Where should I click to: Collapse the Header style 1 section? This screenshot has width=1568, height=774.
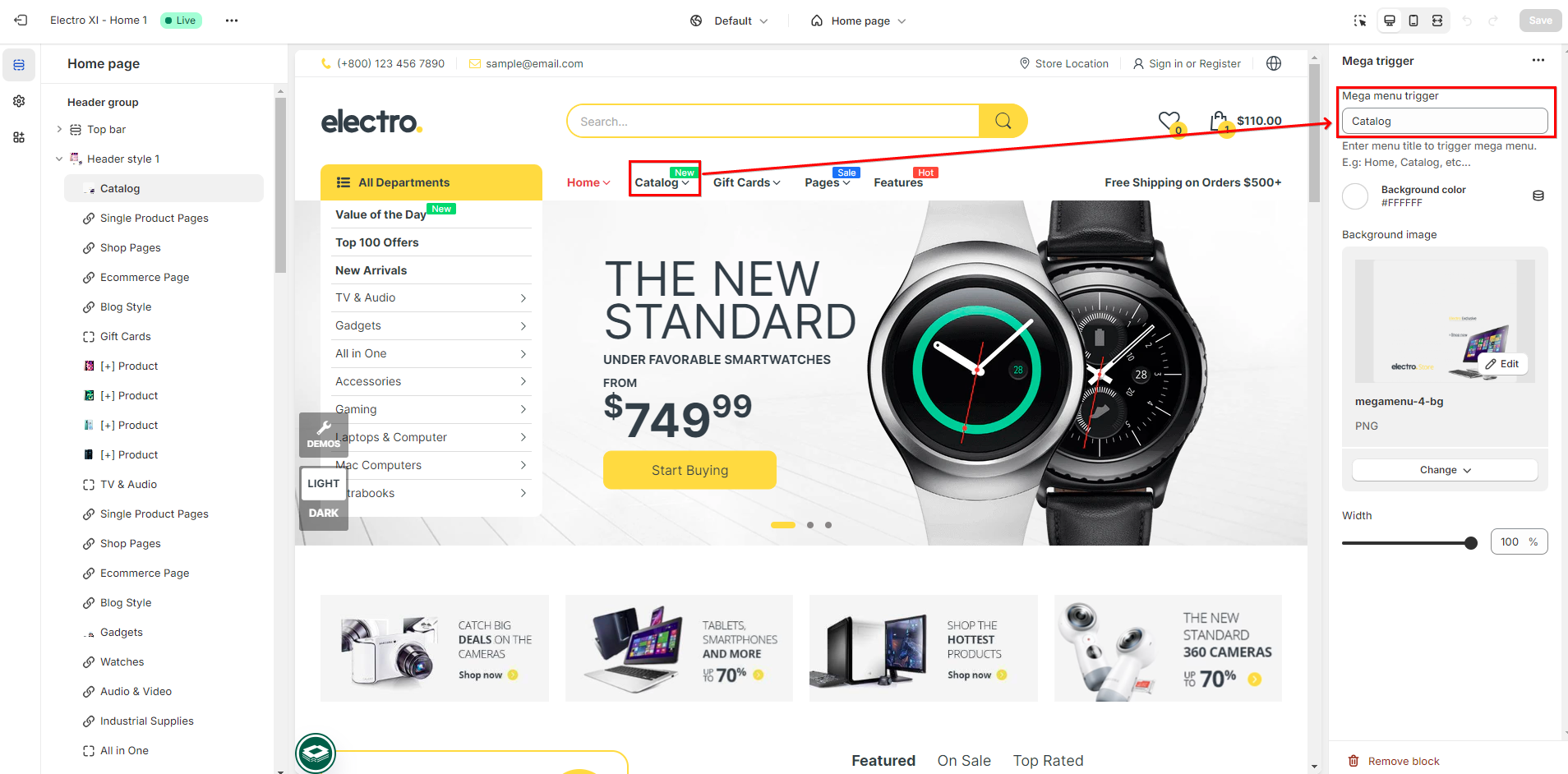(x=59, y=159)
